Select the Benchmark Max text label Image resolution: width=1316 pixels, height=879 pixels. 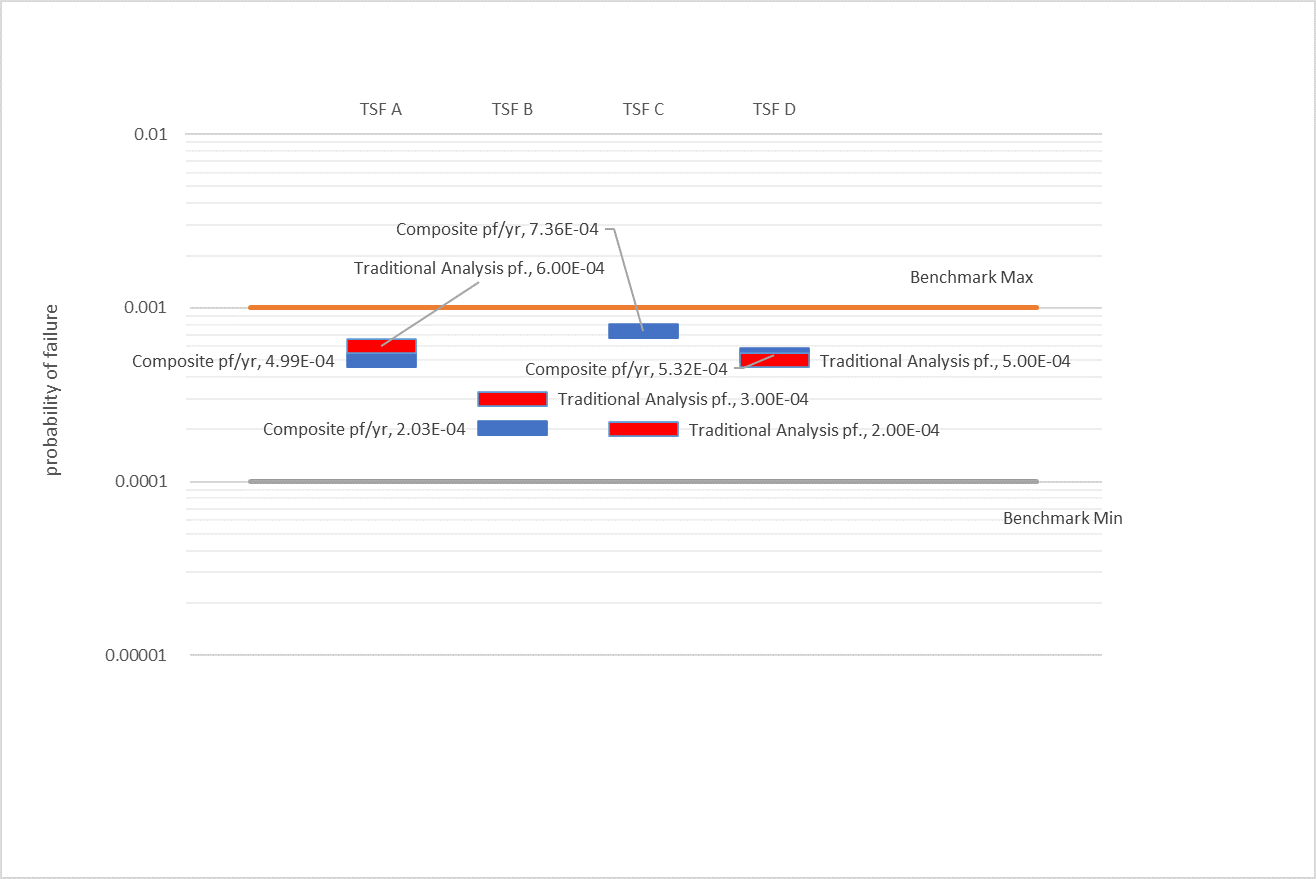pos(971,277)
